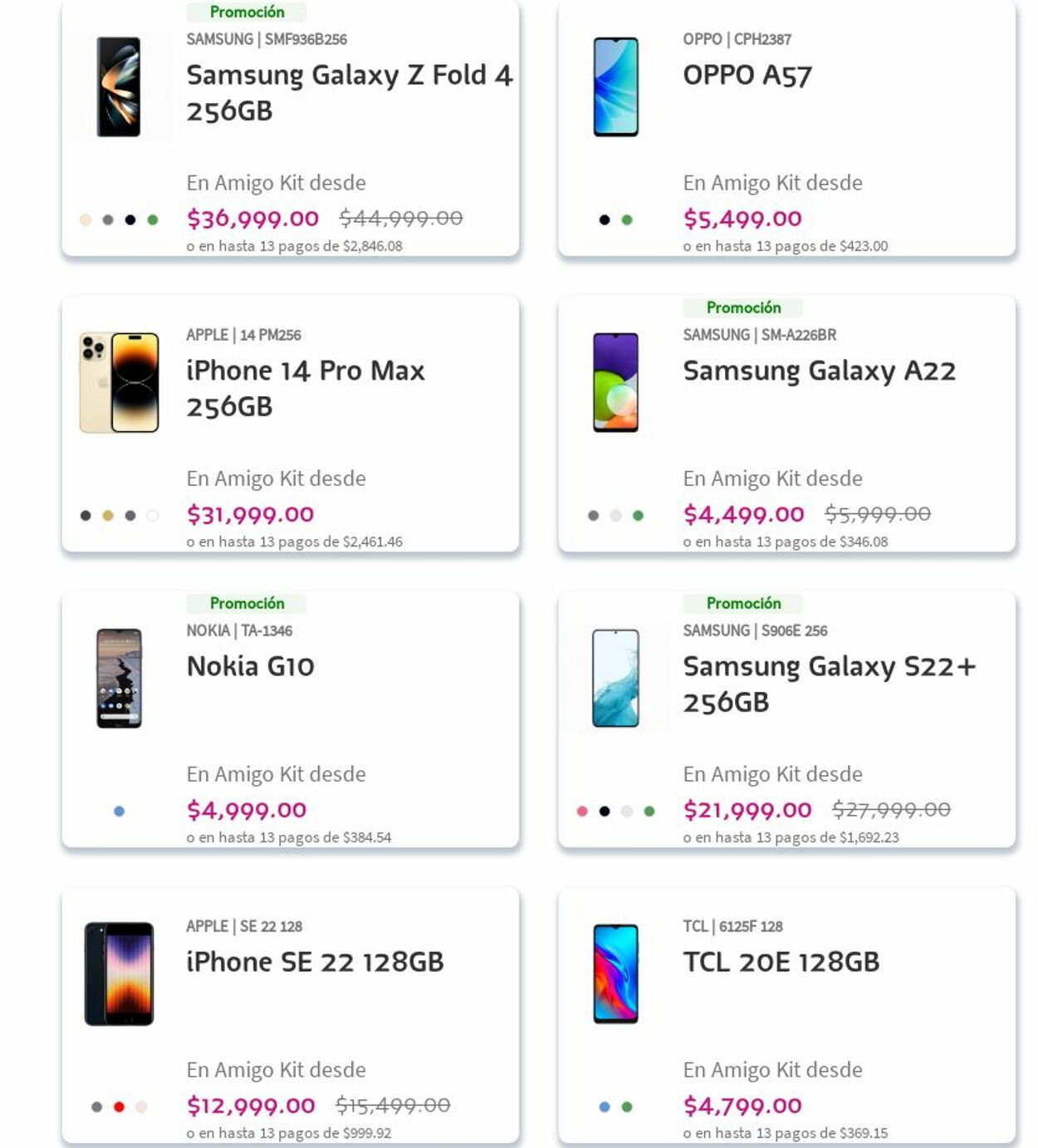Open the TCL 20E 128GB product title
Screen dimensions: 1038x1148
tap(781, 962)
